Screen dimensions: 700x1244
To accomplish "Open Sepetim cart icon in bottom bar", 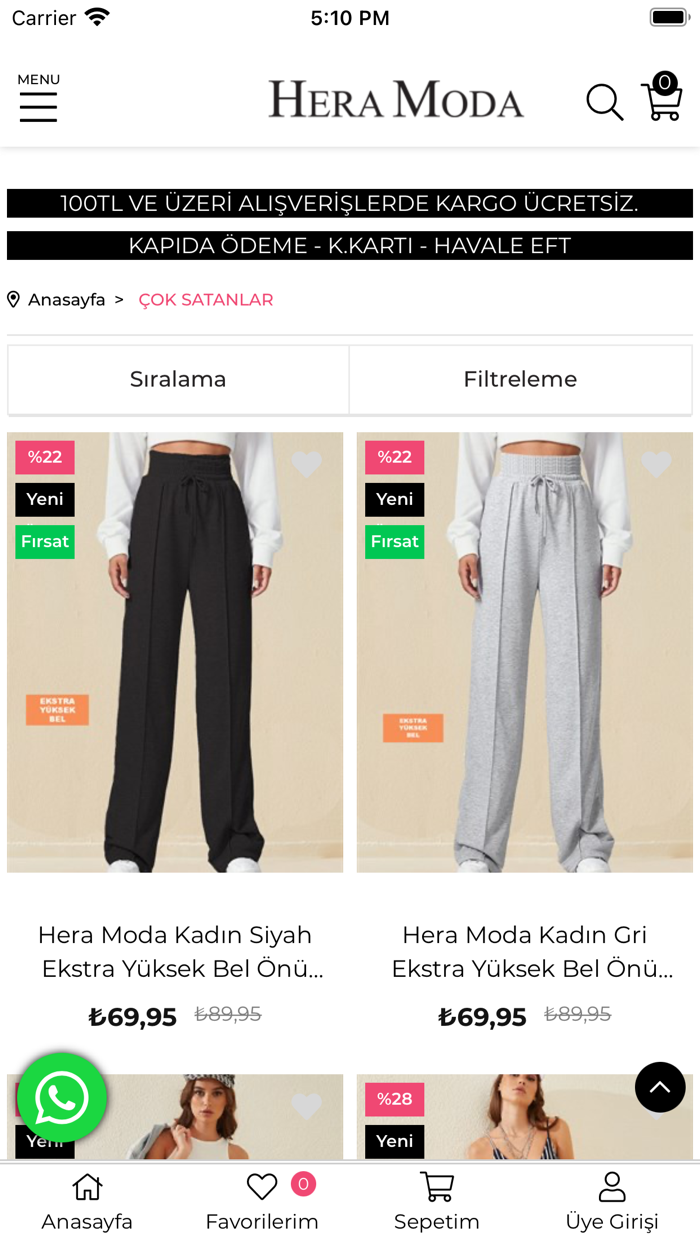I will (x=436, y=1186).
